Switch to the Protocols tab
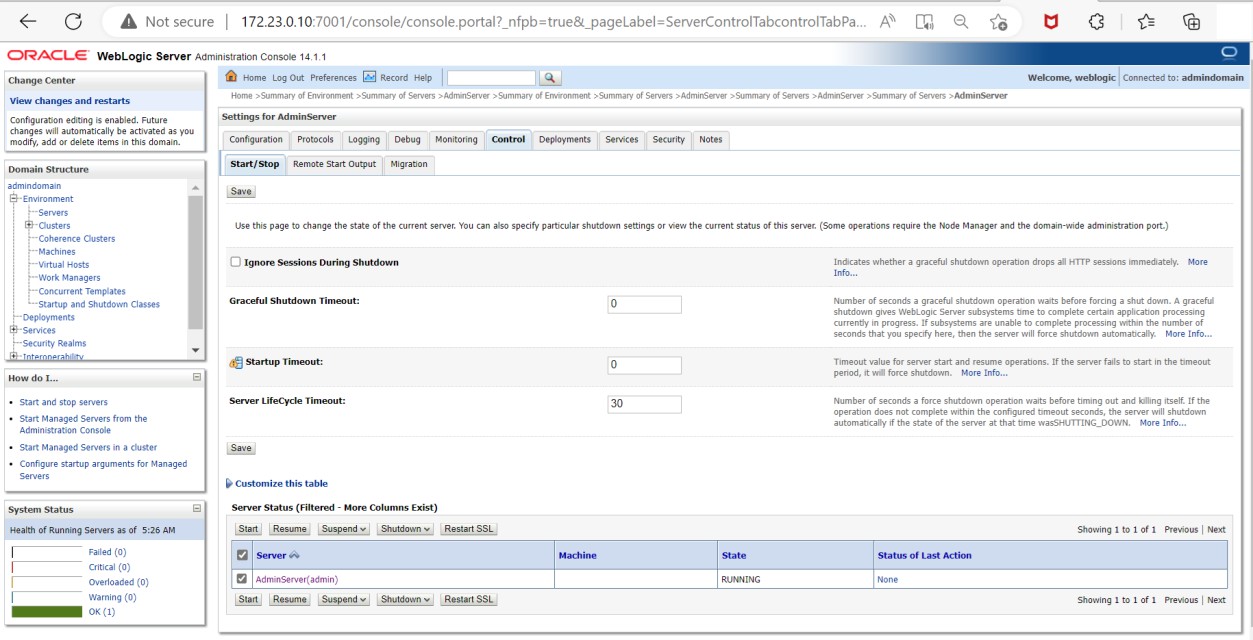The width and height of the screenshot is (1253, 640). pyautogui.click(x=315, y=139)
